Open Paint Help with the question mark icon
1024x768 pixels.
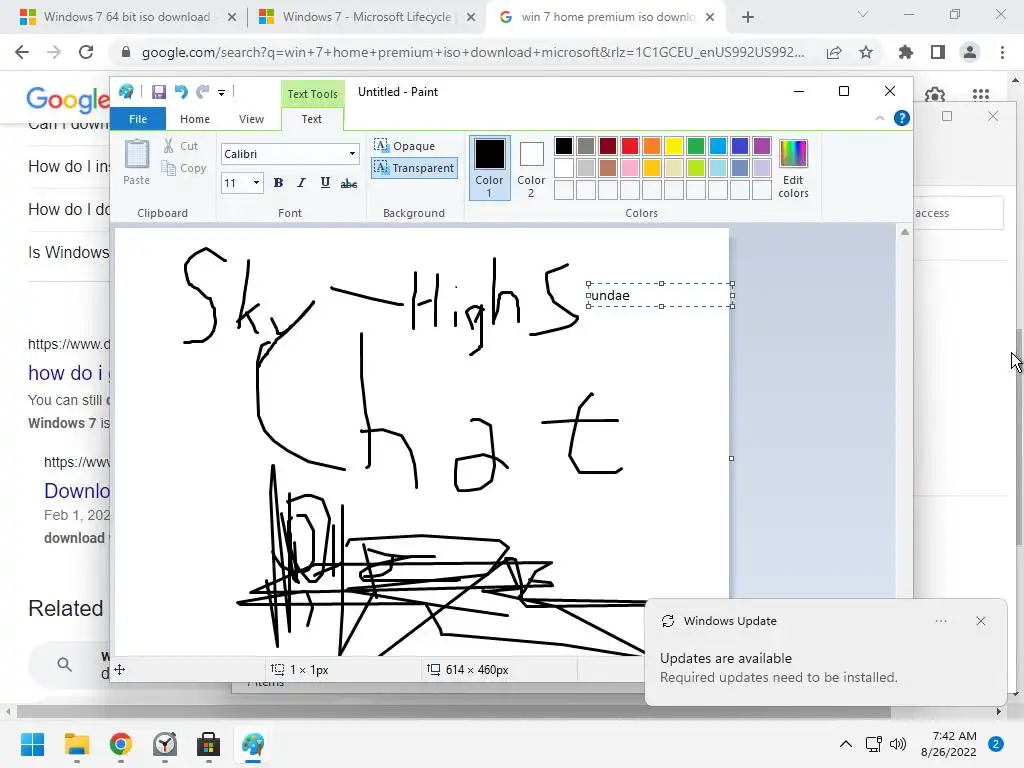click(x=902, y=118)
